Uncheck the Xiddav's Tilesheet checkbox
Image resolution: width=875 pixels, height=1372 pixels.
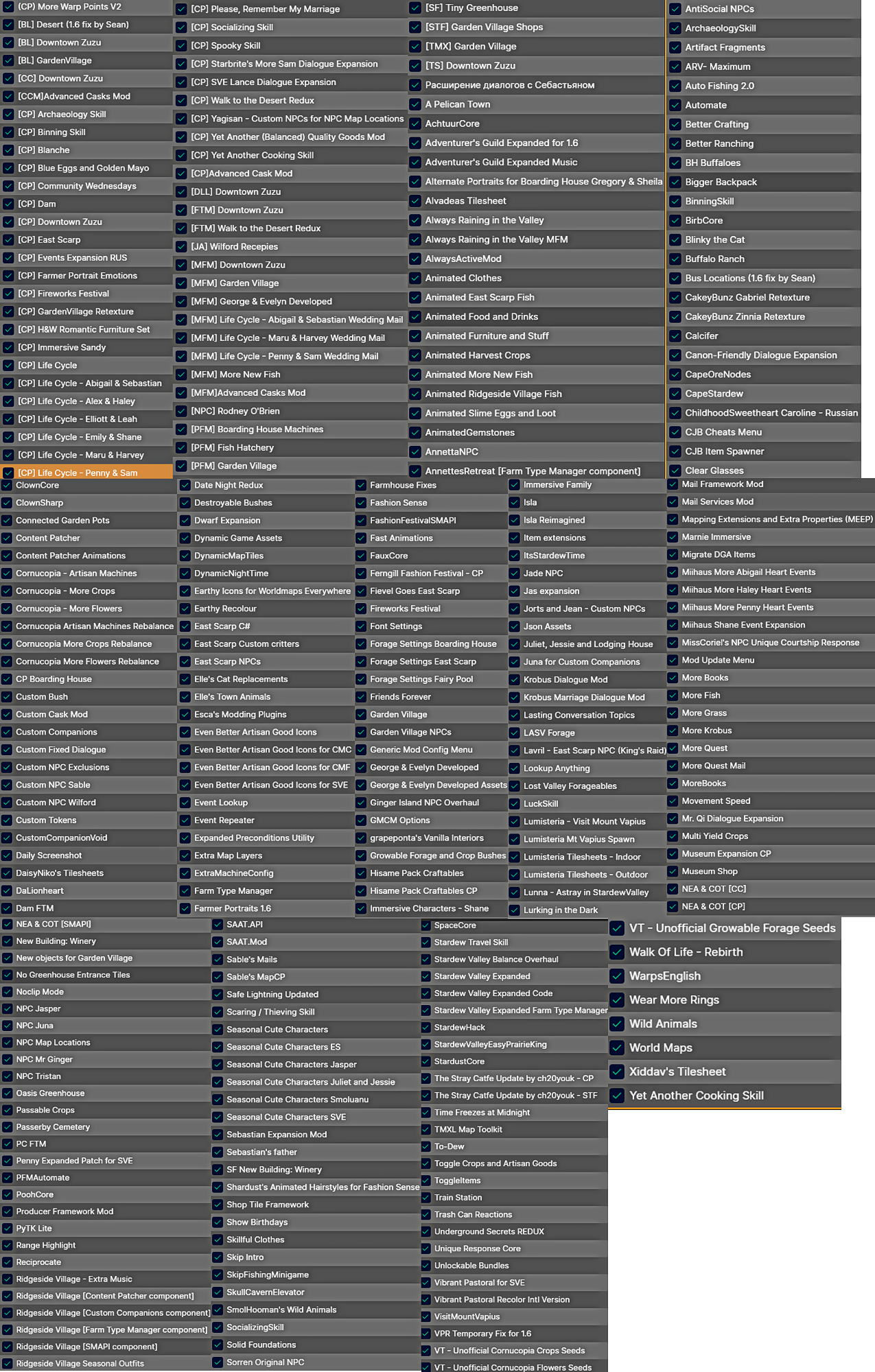tap(618, 1072)
